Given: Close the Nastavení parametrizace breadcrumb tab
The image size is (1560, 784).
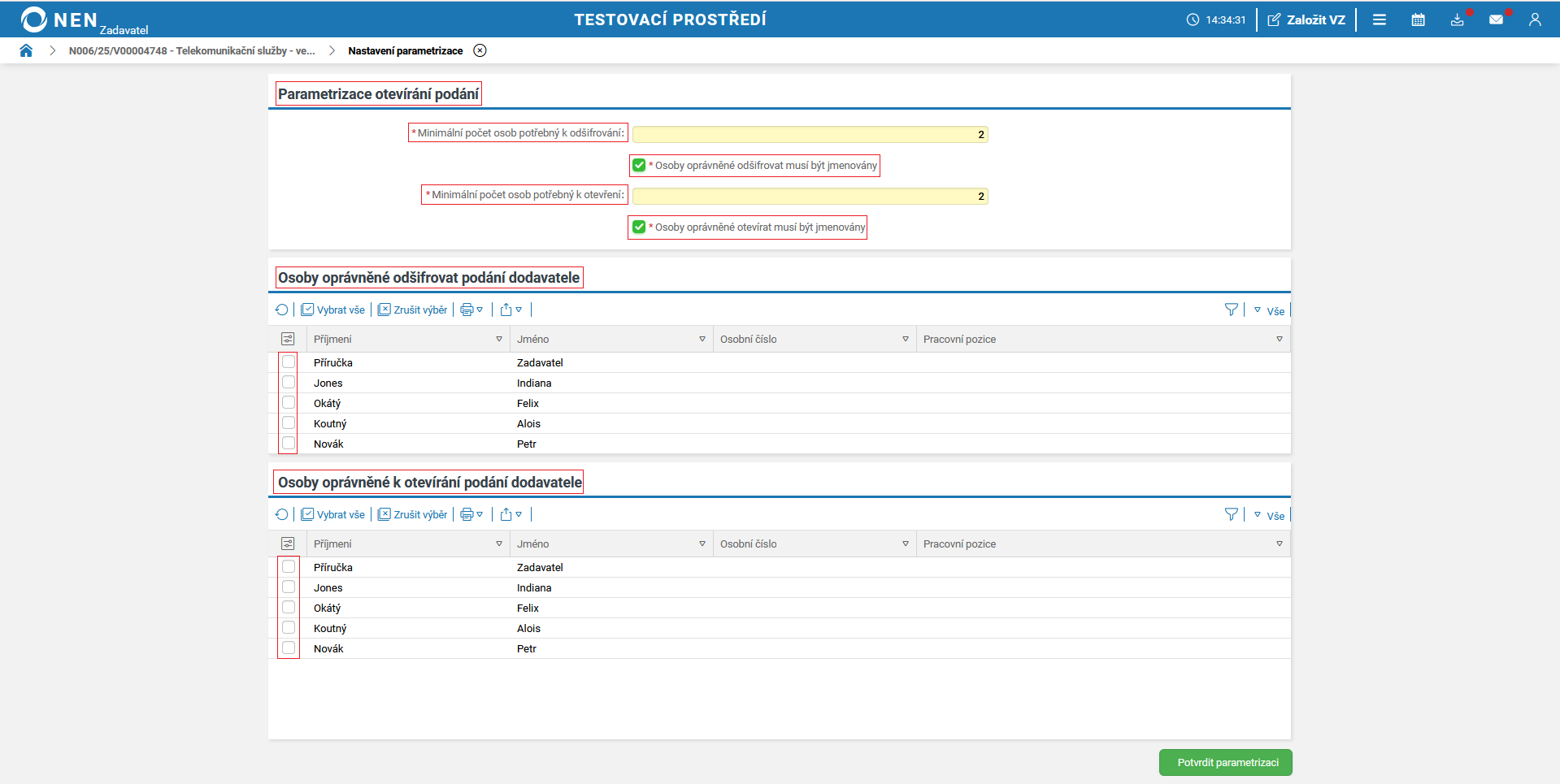Looking at the screenshot, I should click(x=480, y=50).
